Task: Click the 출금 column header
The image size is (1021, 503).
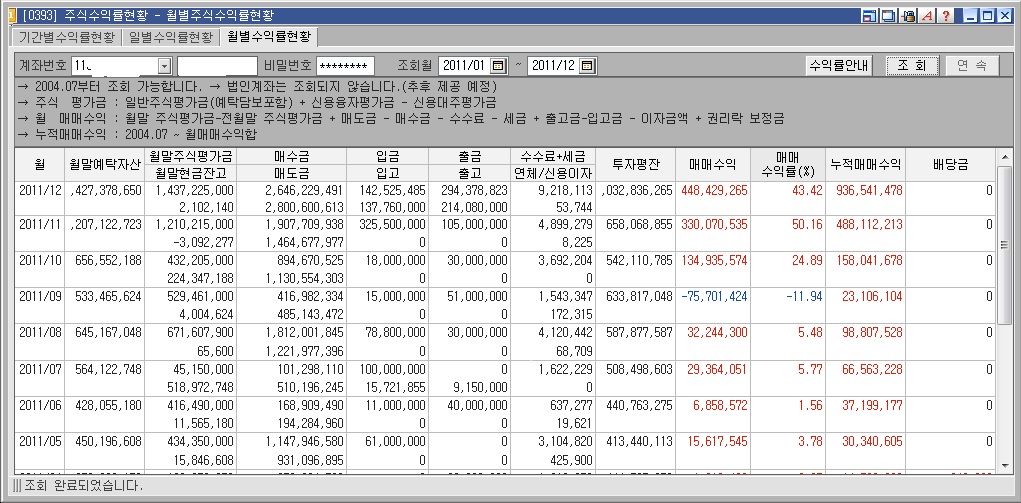Action: click(x=469, y=156)
